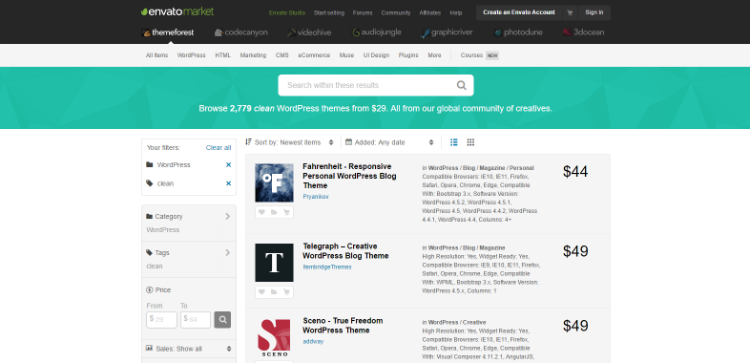750x363 pixels.
Task: Add Telegraph theme to cart icon
Action: (286, 292)
